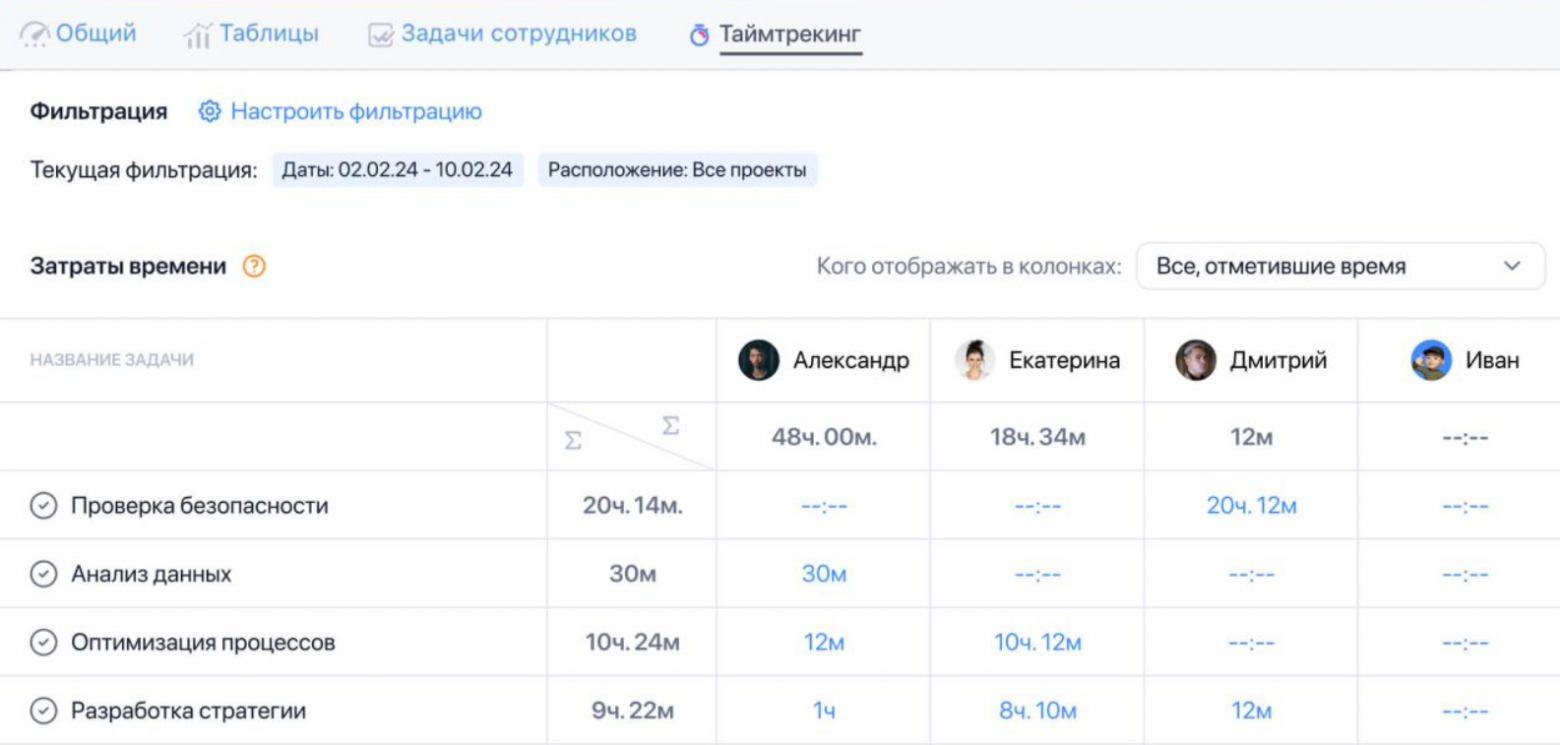Click the Настроить фильтрацию link
This screenshot has height=745, width=1560.
tap(356, 111)
